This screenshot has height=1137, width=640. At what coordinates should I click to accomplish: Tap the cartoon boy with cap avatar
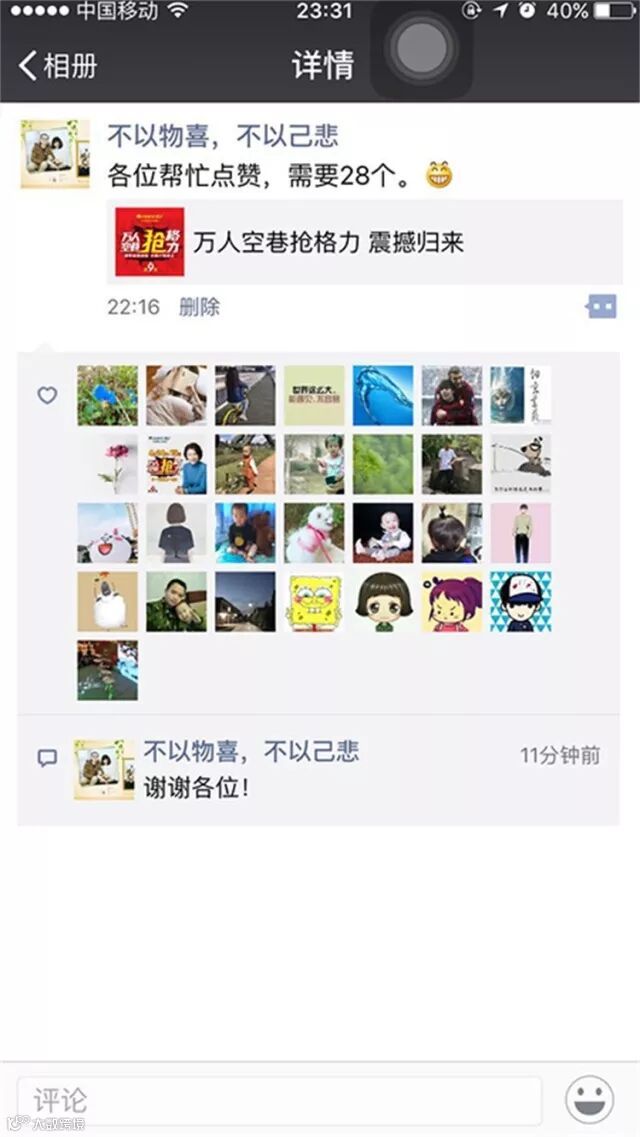tap(520, 601)
